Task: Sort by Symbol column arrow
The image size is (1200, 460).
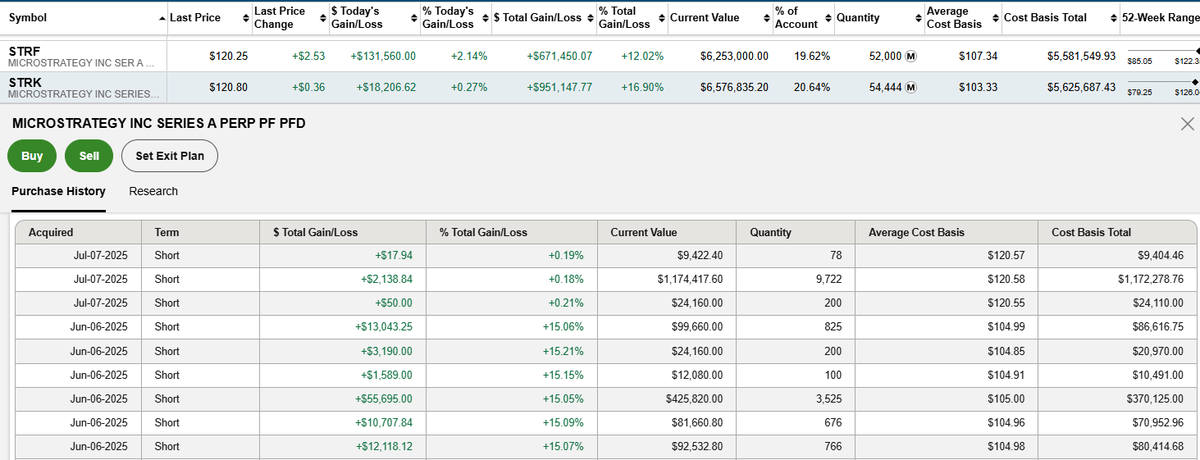Action: click(x=163, y=18)
